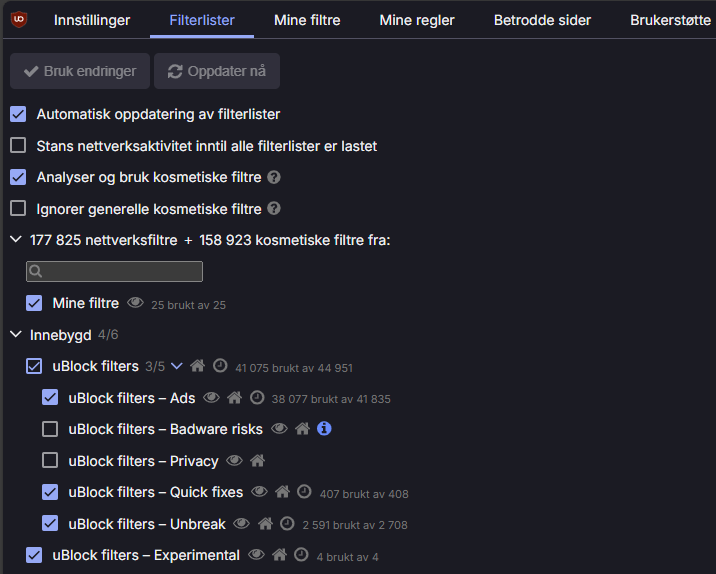Click clock icon for uBlock filters – Quick fixes
Screen dimensions: 716x574
click(x=304, y=492)
